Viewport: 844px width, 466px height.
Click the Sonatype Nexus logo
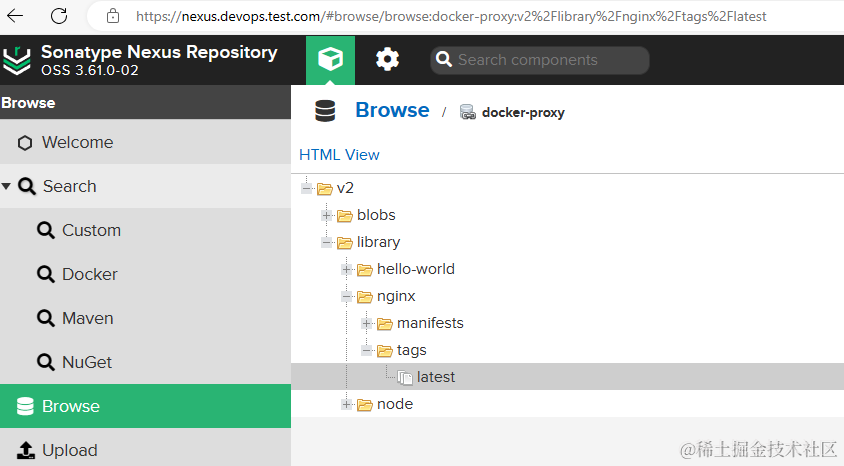pyautogui.click(x=17, y=60)
